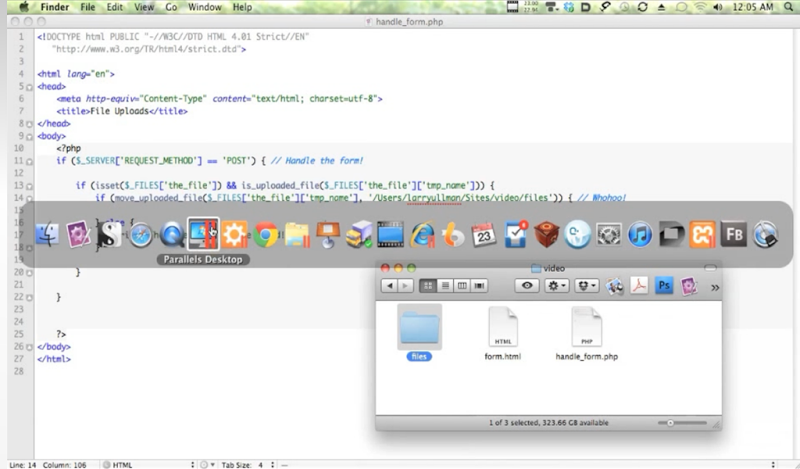Click the Finder back navigation button

(389, 286)
